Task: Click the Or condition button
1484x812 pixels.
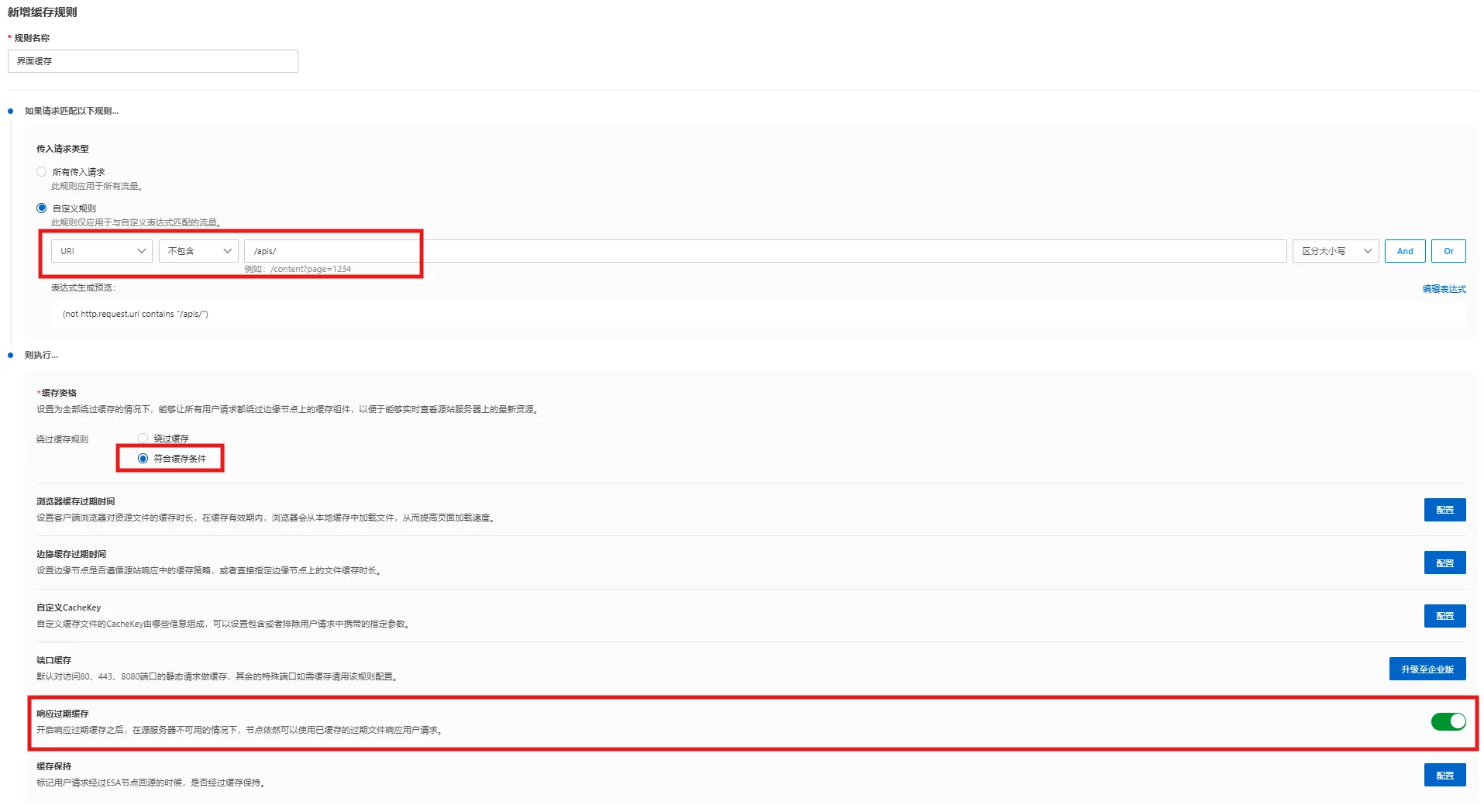Action: 1448,251
